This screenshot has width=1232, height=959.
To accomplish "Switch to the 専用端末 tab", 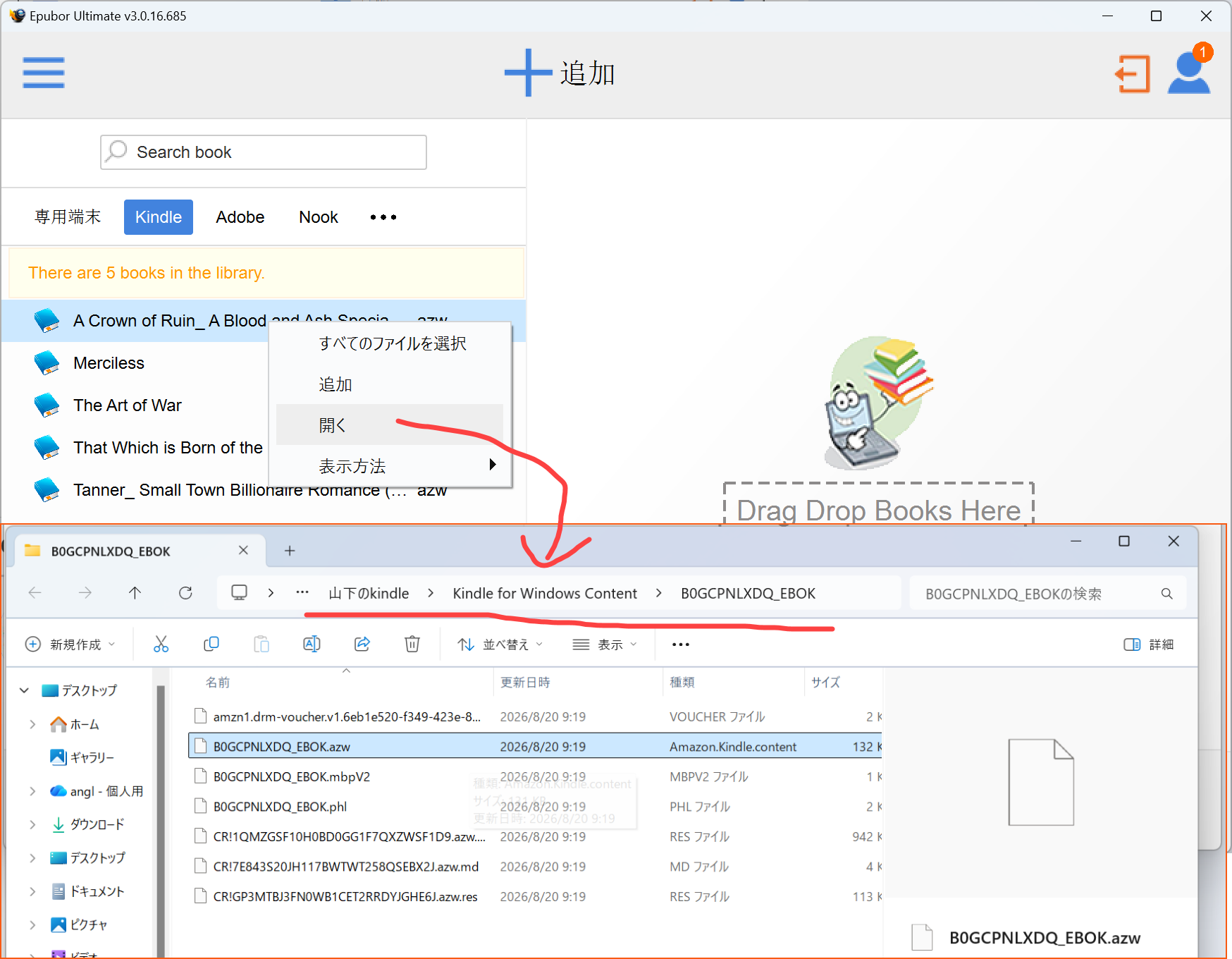I will pyautogui.click(x=68, y=217).
